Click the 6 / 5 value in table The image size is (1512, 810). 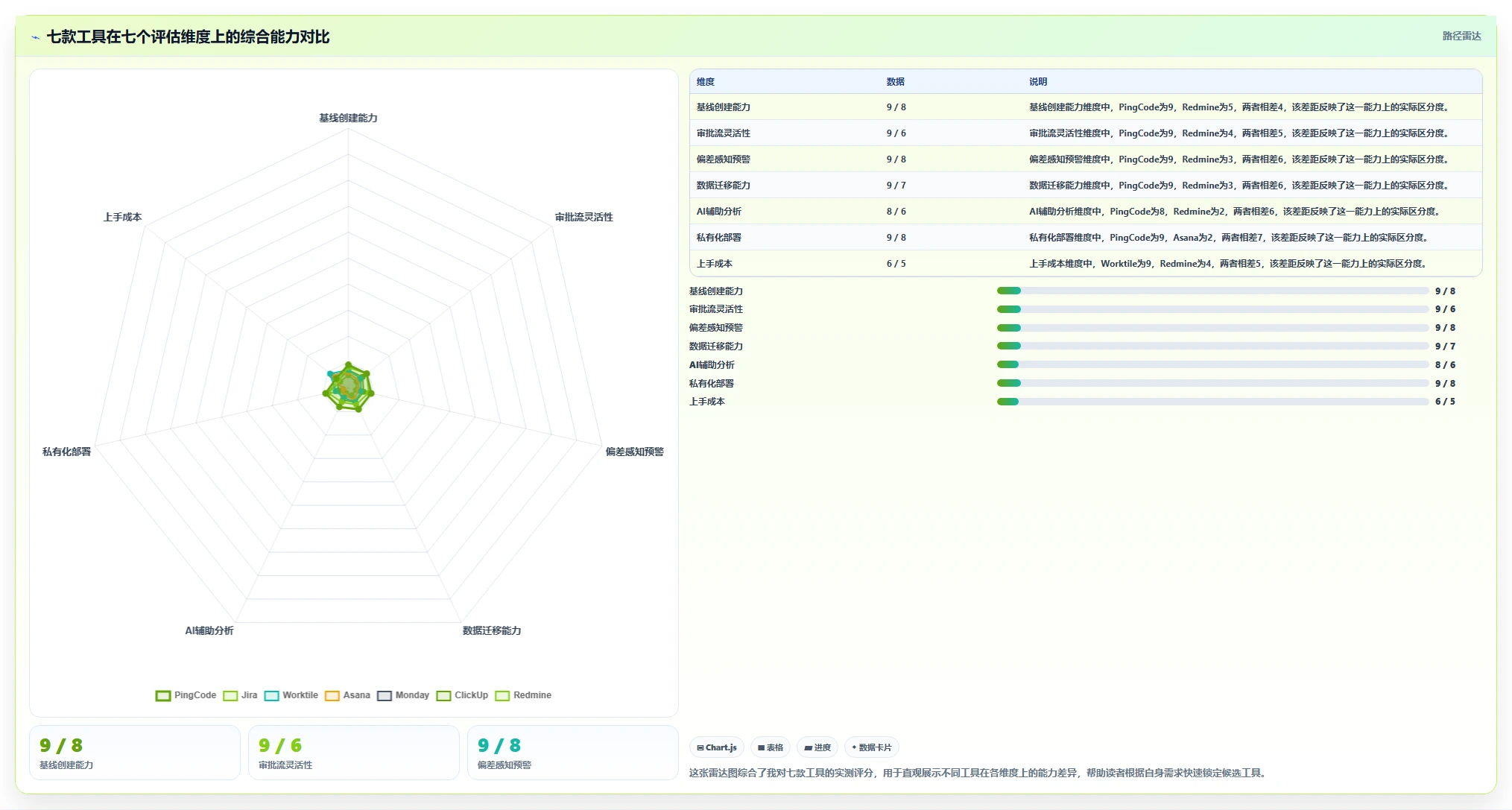(896, 264)
